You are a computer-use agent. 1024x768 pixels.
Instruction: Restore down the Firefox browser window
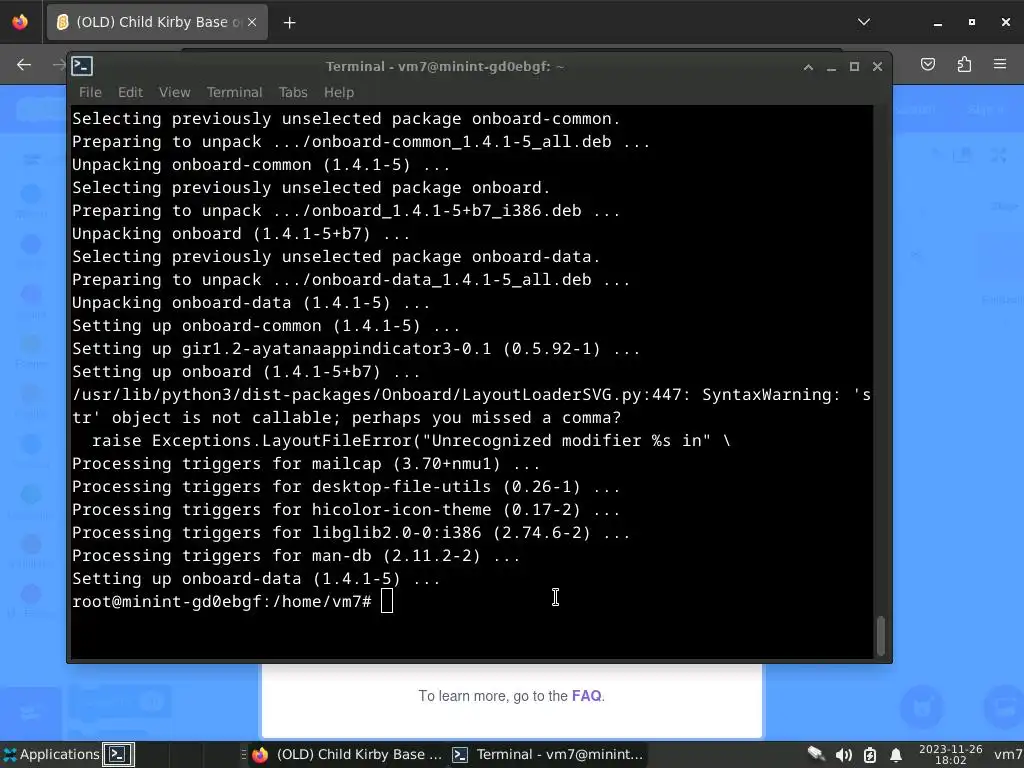click(x=972, y=22)
